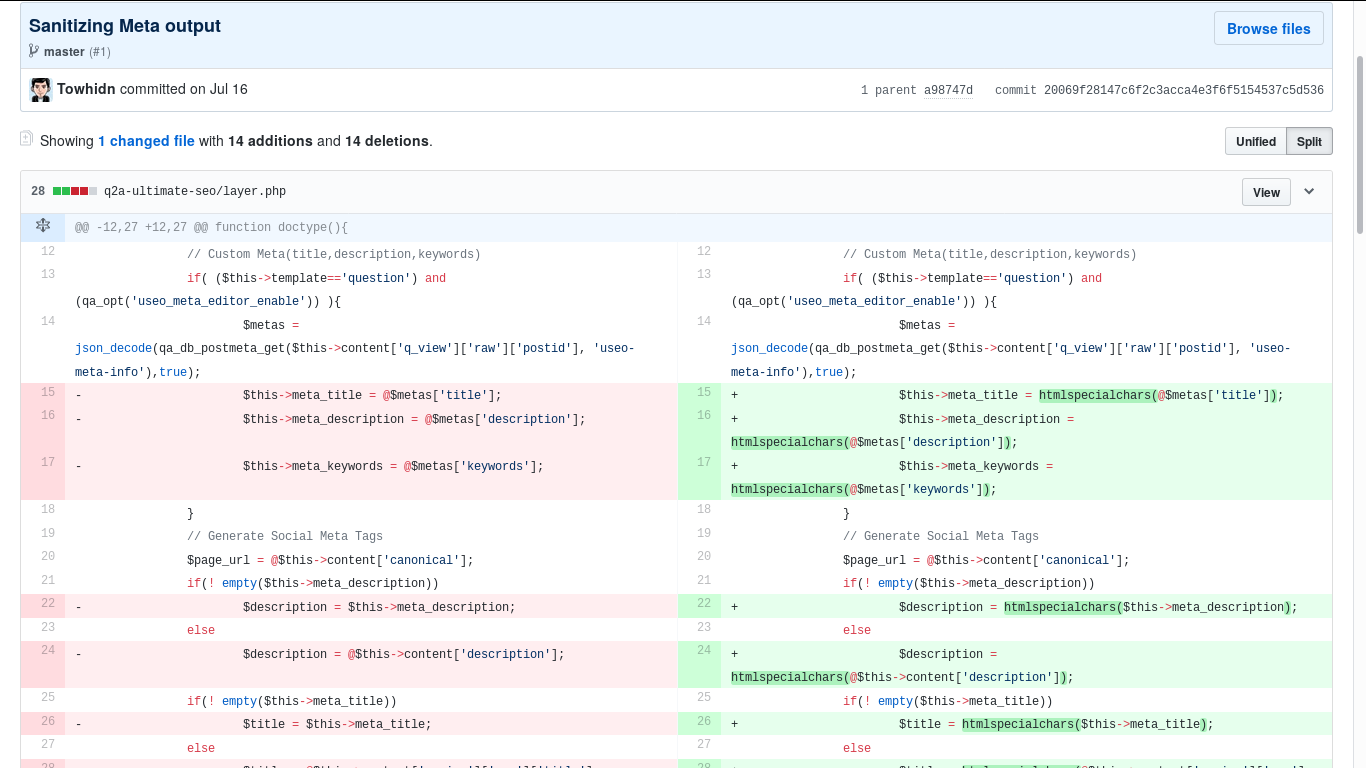View the layer.php file

[1266, 192]
